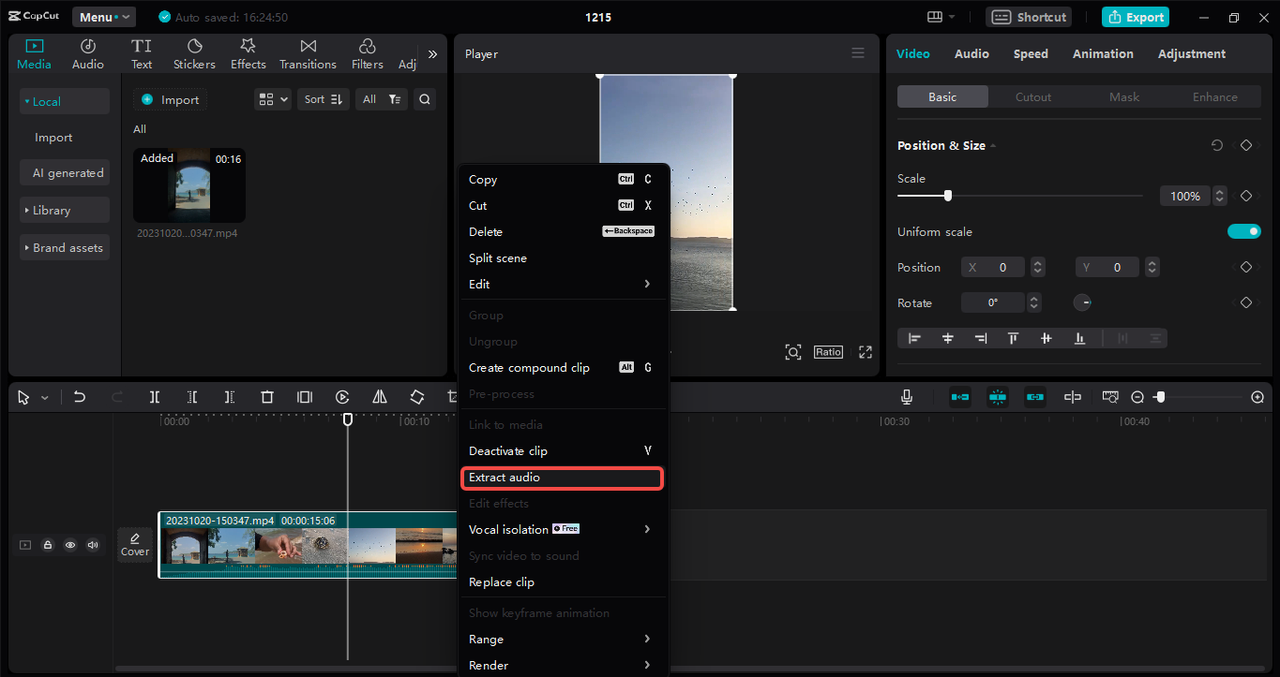Viewport: 1280px width, 677px height.
Task: Switch to the Audio inspector tab
Action: [x=971, y=54]
